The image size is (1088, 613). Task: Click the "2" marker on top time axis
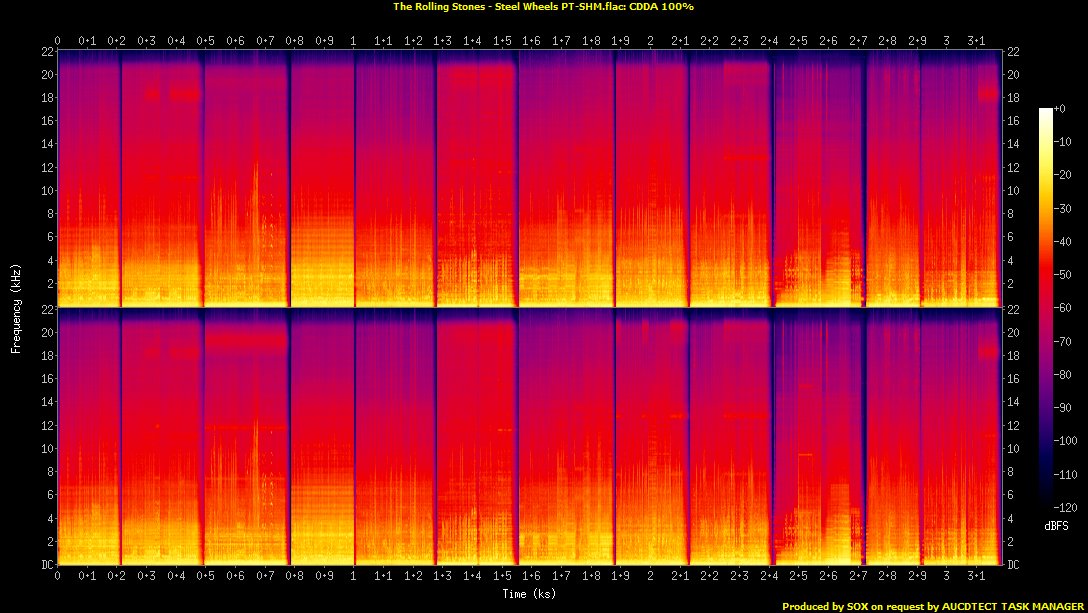coord(651,41)
